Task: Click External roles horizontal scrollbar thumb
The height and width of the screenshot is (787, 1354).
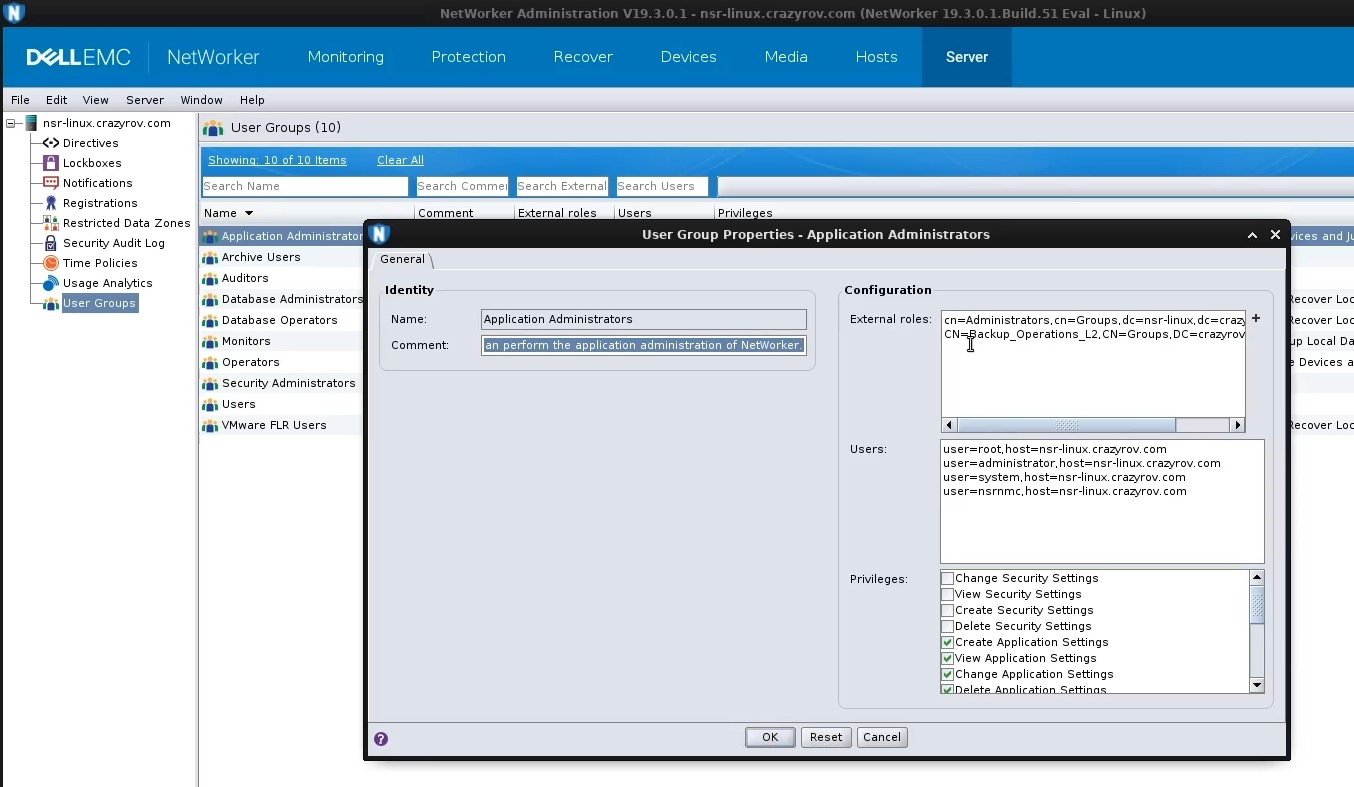Action: [x=1067, y=425]
